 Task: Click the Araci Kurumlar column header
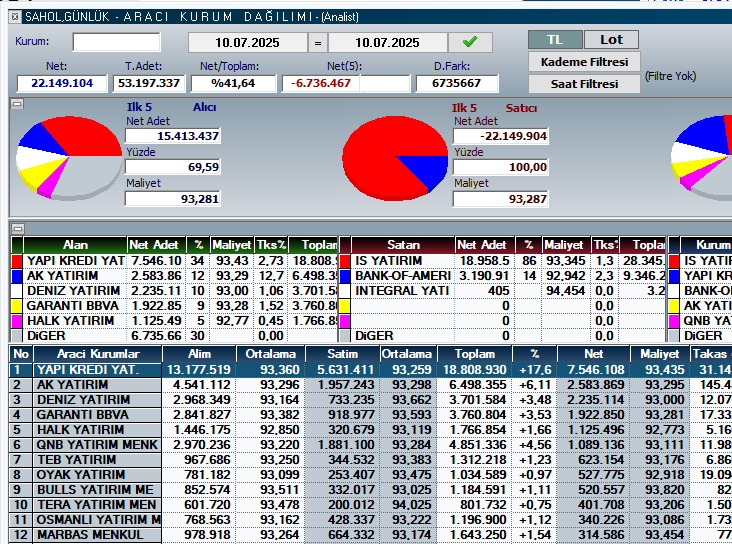click(x=98, y=354)
